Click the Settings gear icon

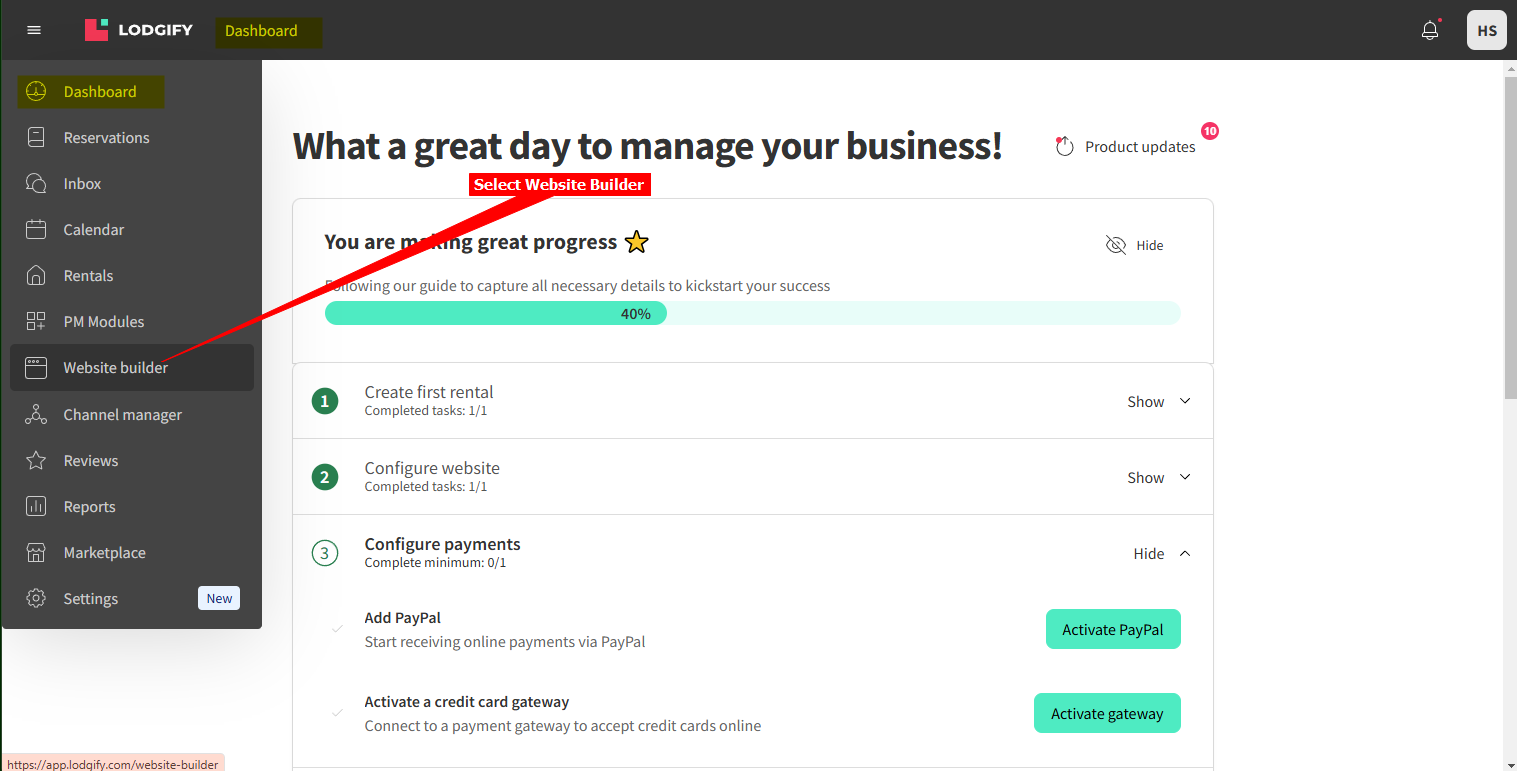click(36, 598)
